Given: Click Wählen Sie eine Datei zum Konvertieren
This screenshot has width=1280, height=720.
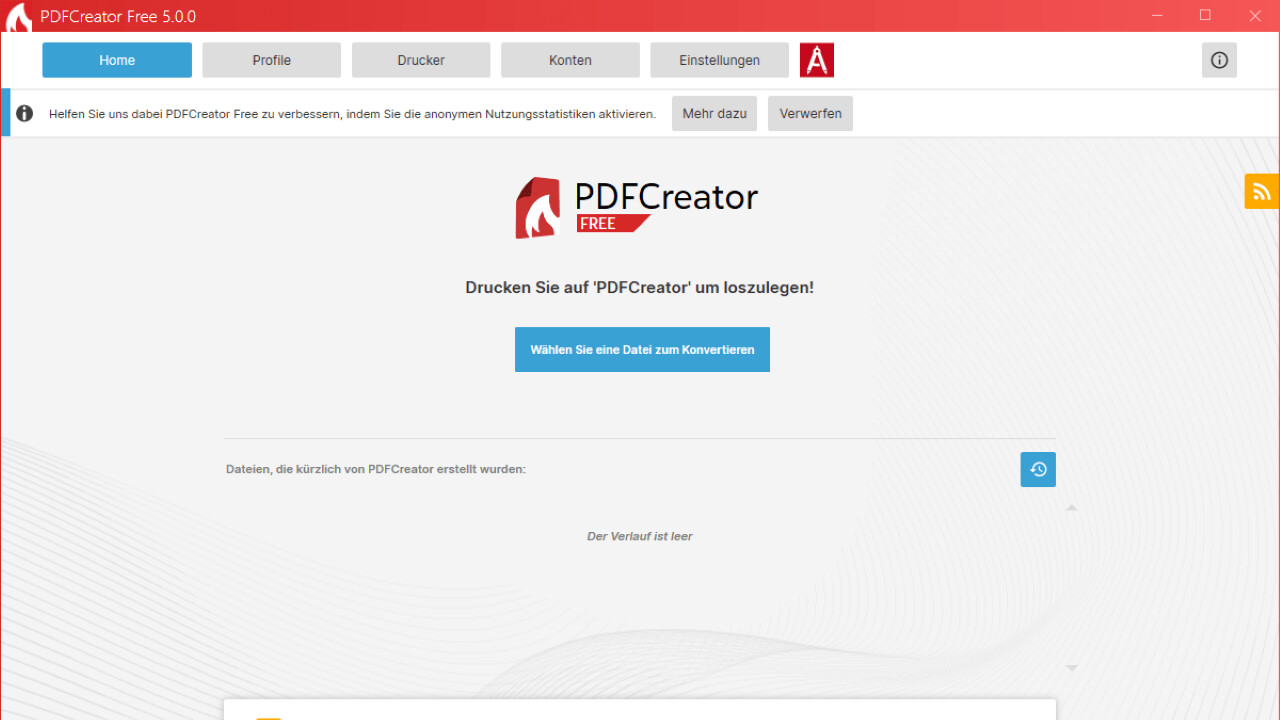Looking at the screenshot, I should 642,350.
